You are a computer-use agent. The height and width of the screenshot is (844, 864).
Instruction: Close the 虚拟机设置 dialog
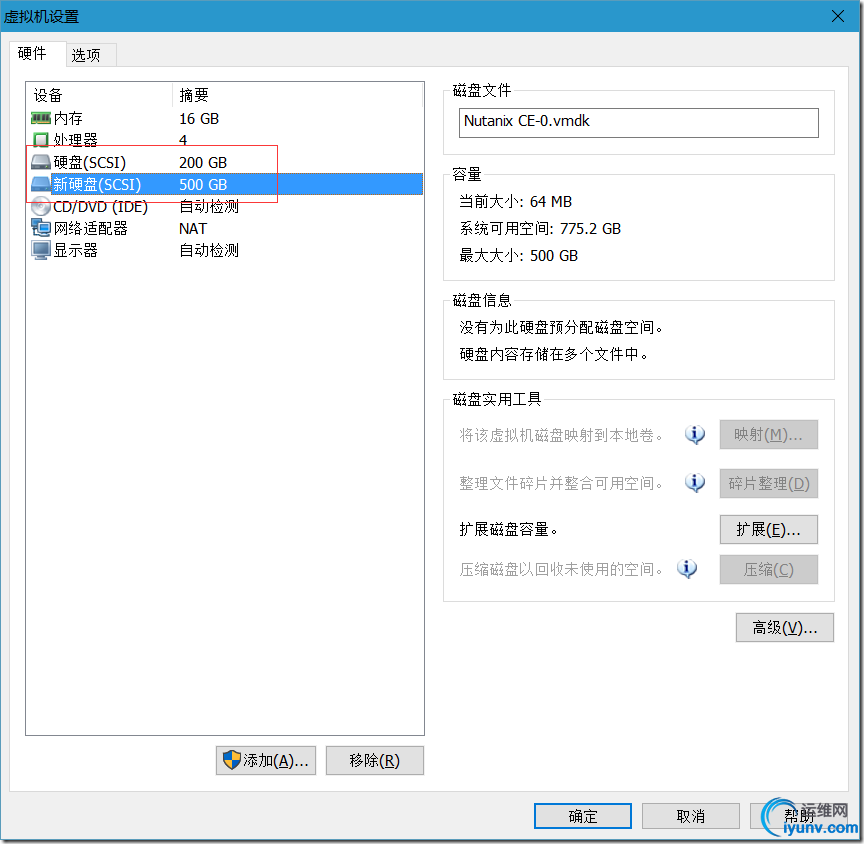click(838, 16)
